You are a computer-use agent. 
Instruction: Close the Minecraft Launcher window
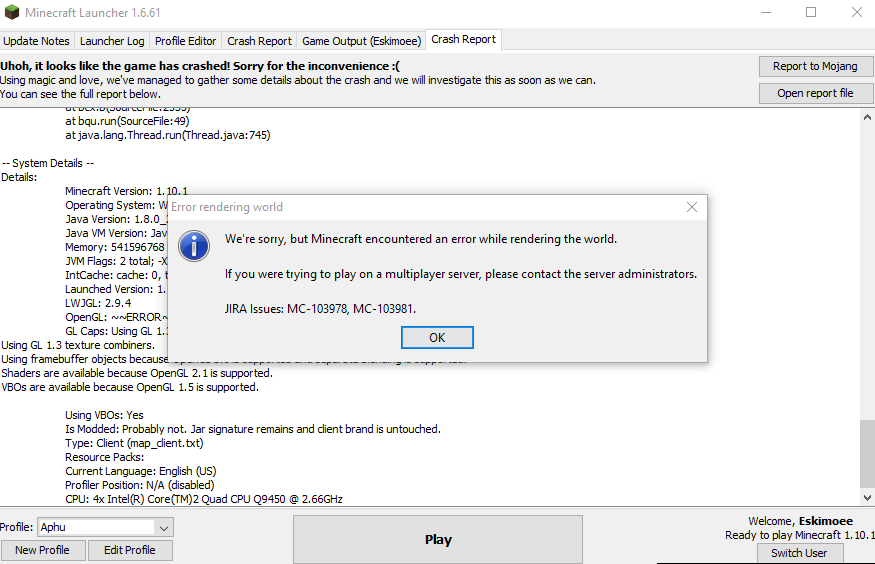pos(857,12)
